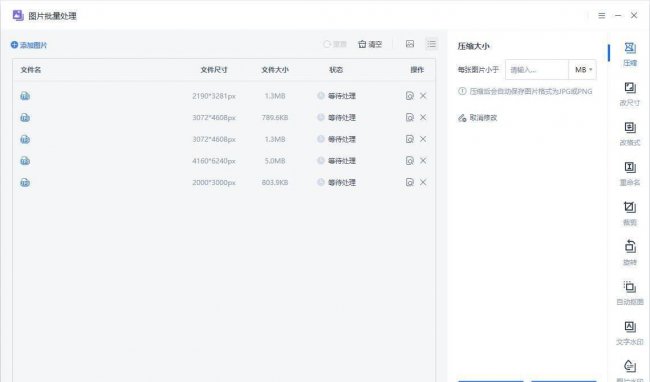Viewport: 650px width, 382px height.
Task: Remove the 789.6KB image from list
Action: (x=423, y=117)
